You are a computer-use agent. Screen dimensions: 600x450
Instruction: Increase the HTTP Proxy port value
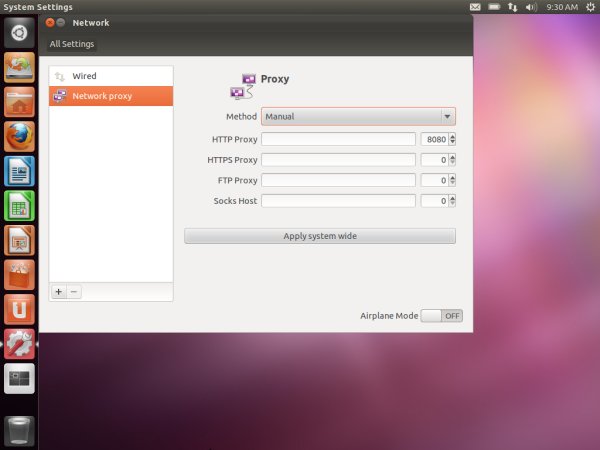click(453, 136)
